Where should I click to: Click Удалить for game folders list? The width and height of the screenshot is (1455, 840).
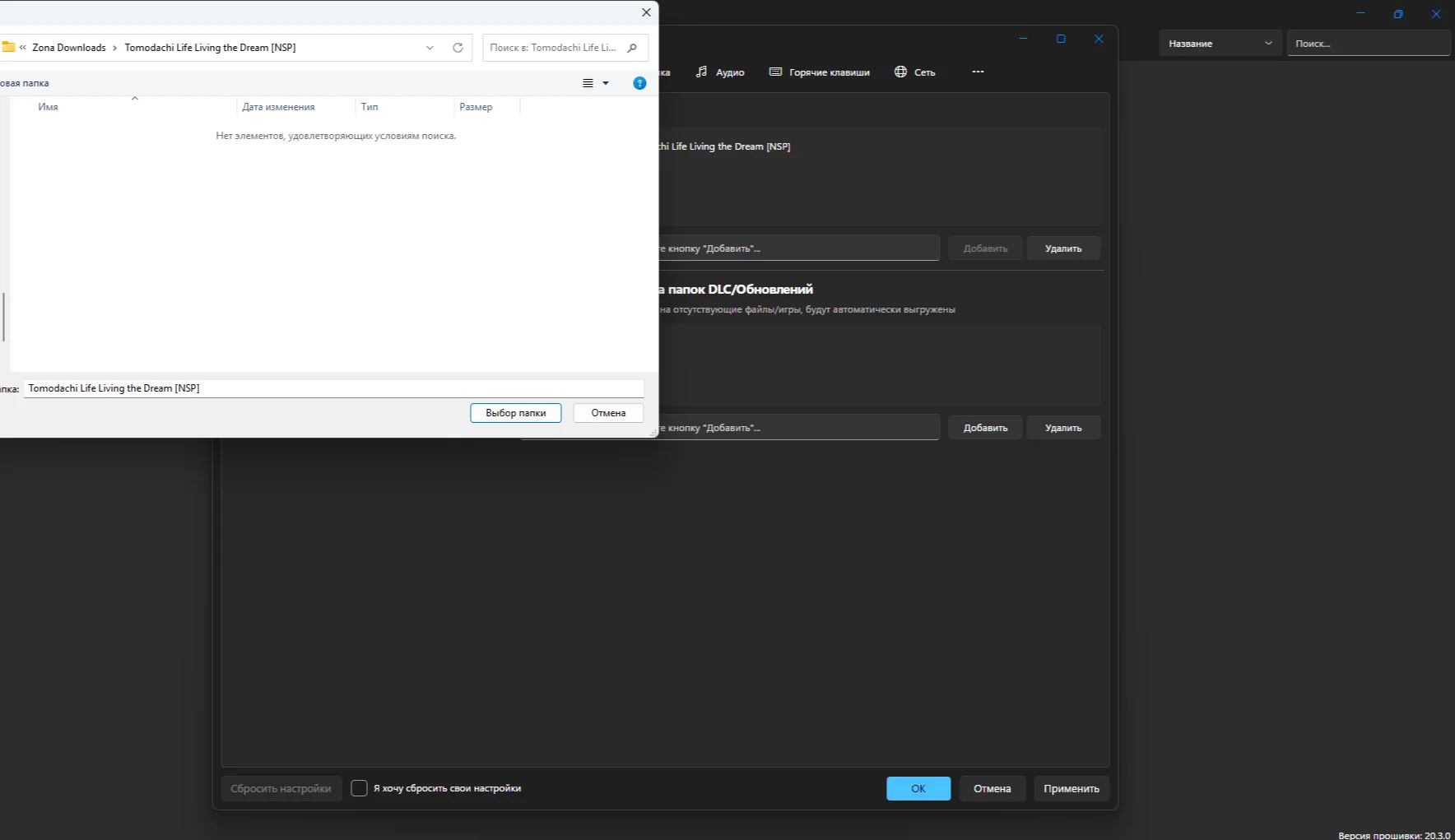point(1063,248)
